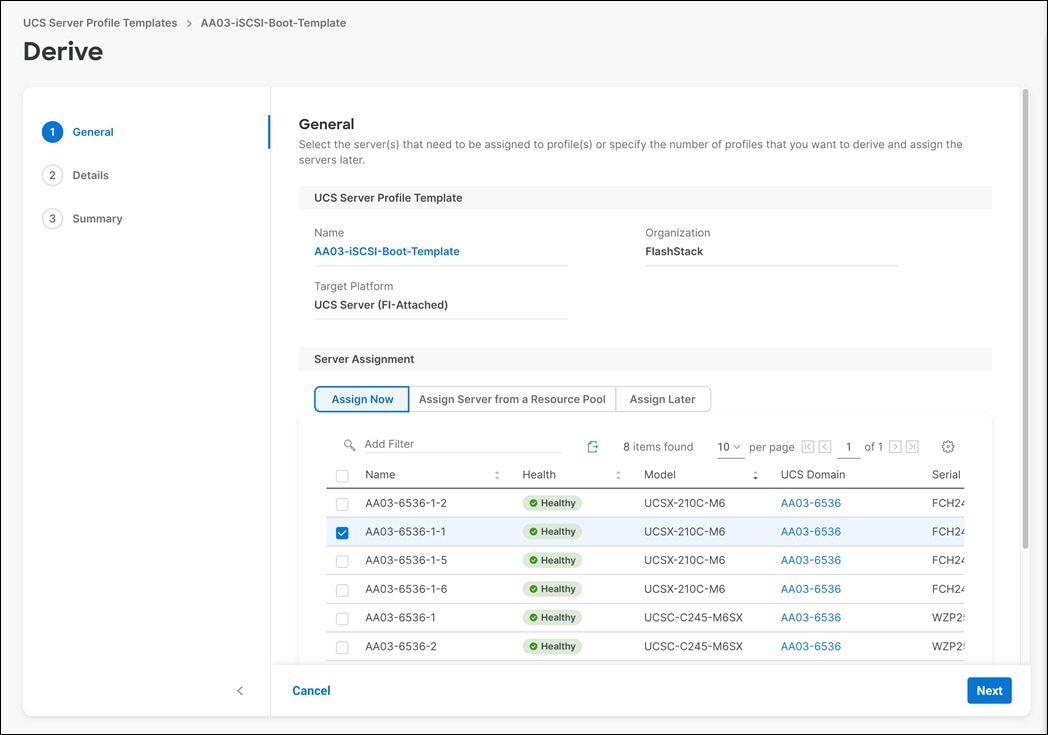1048x735 pixels.
Task: Click the Next button
Action: [x=988, y=690]
